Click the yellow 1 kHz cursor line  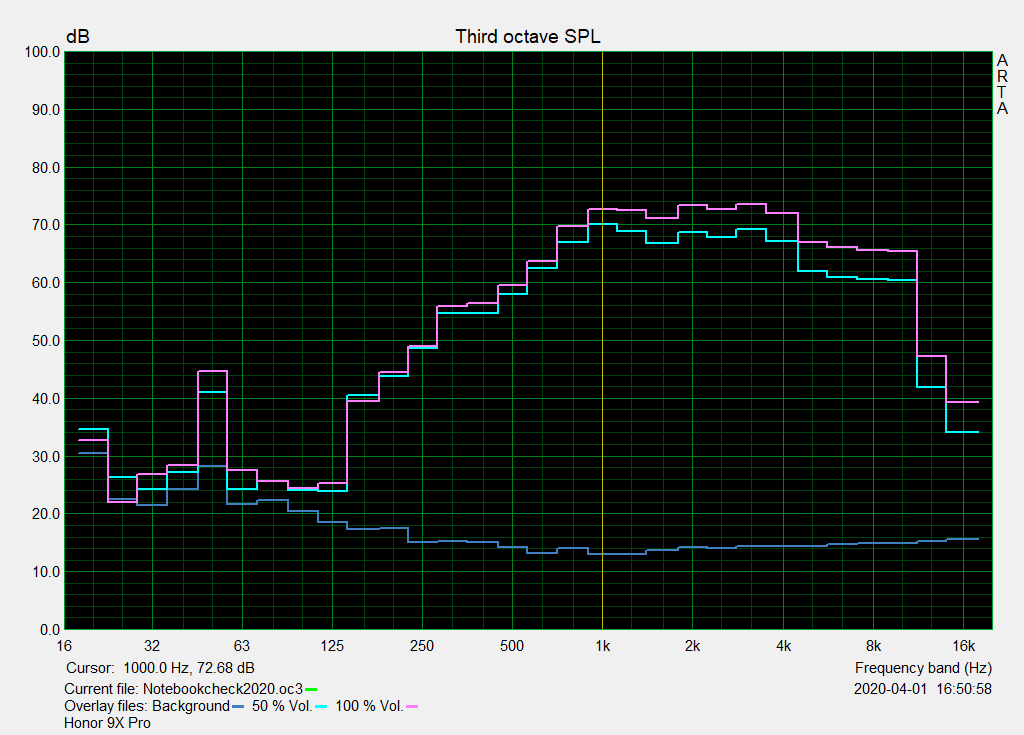pyautogui.click(x=602, y=340)
